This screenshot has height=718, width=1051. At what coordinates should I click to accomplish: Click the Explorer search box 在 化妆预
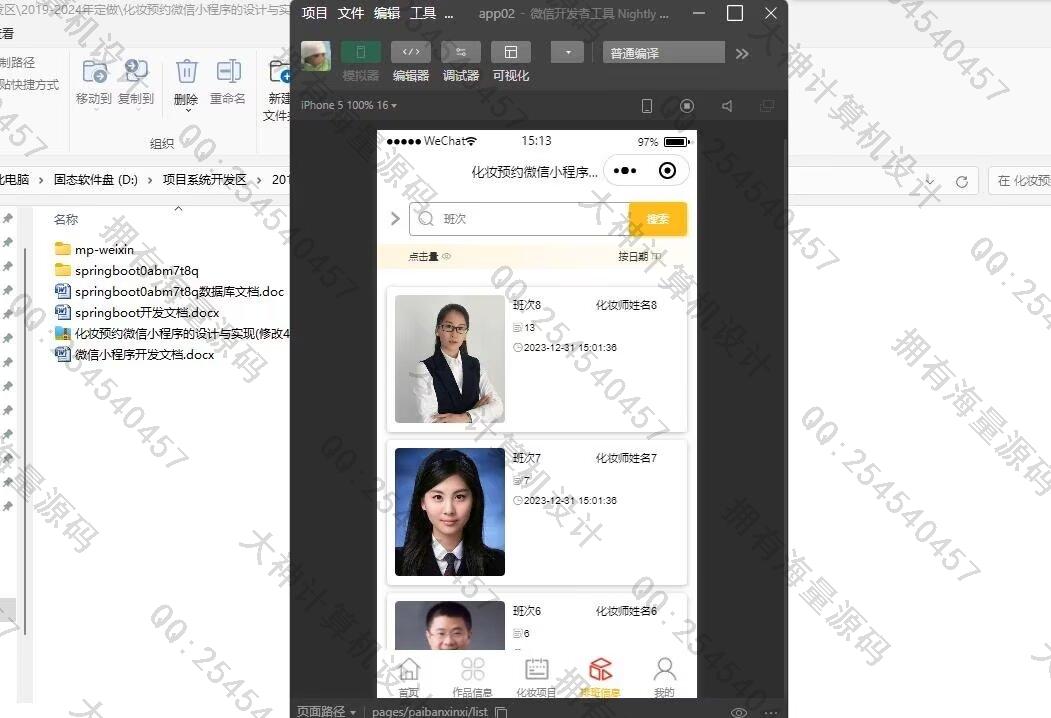pos(1019,181)
